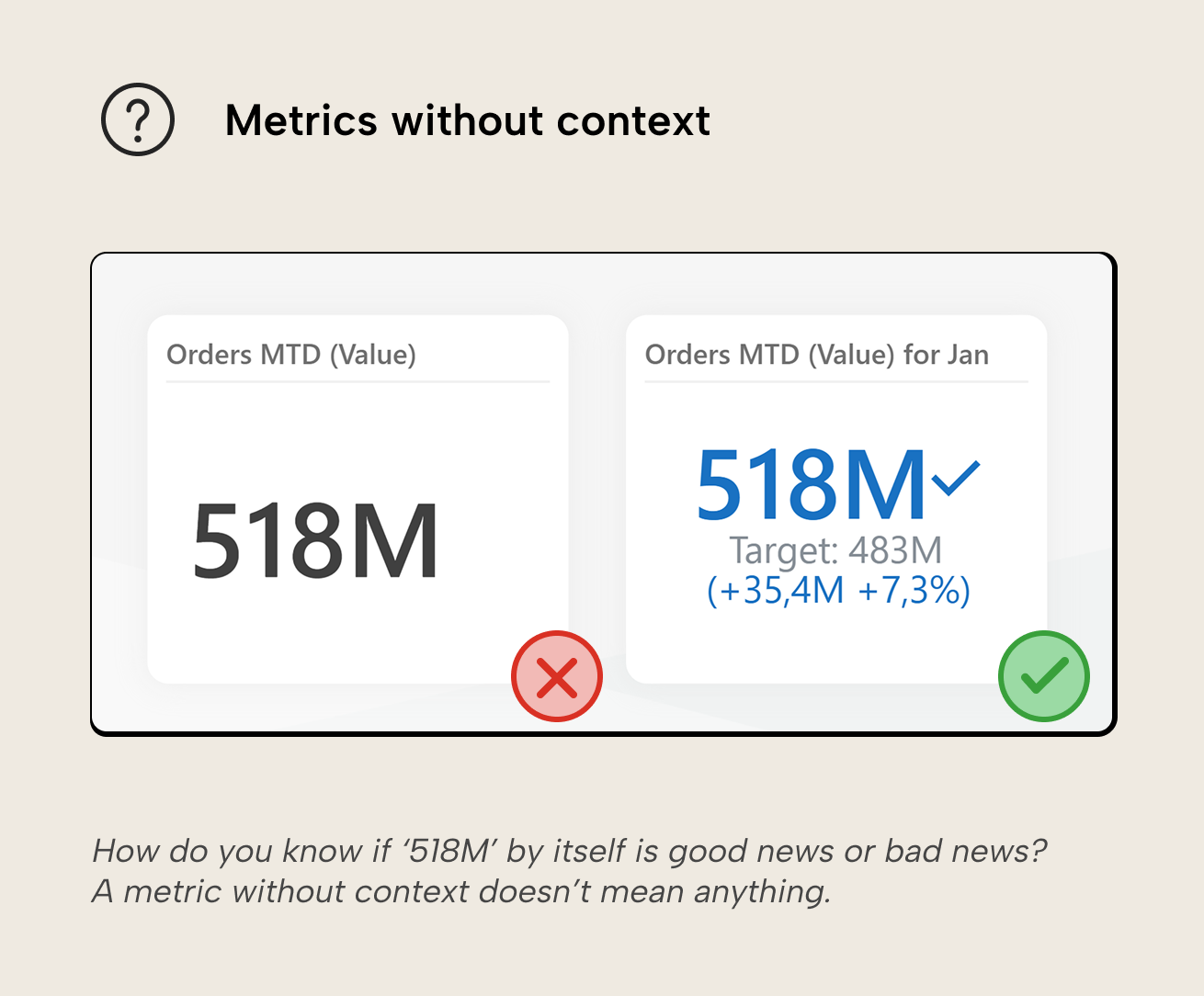Select the "Target: 483M" label
This screenshot has height=996, width=1204.
point(835,550)
